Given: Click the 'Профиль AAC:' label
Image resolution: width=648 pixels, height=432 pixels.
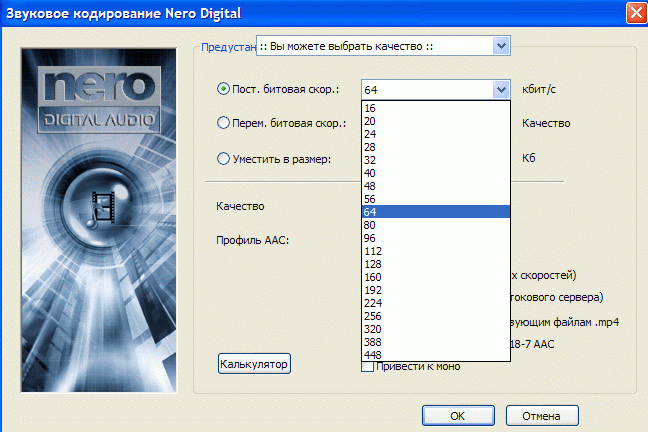Looking at the screenshot, I should pyautogui.click(x=253, y=240).
